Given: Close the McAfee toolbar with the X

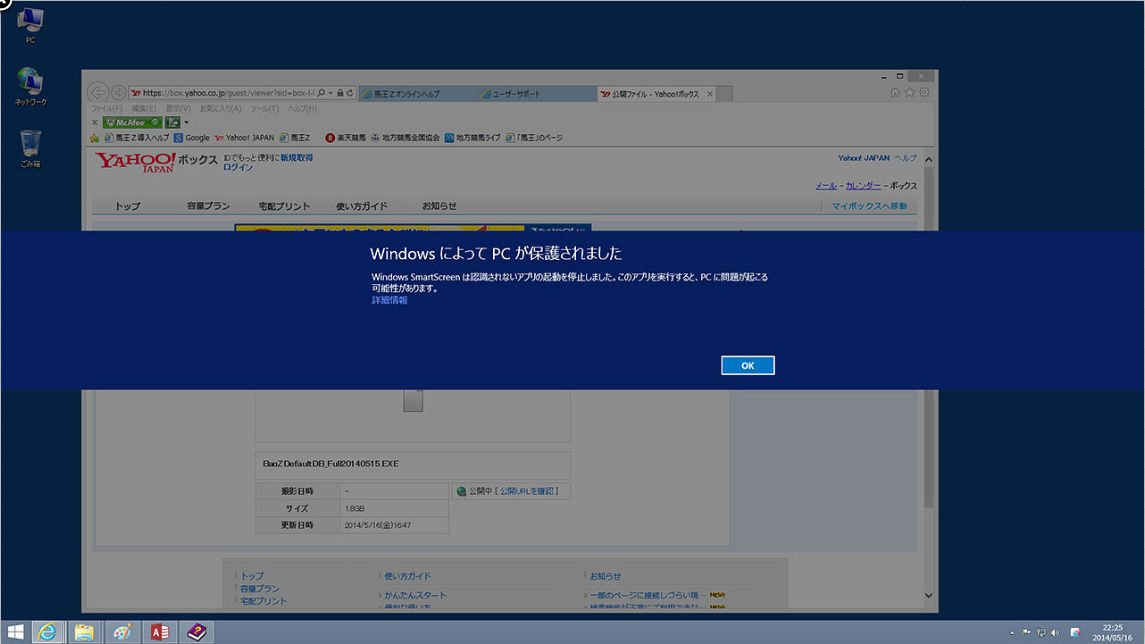Looking at the screenshot, I should pyautogui.click(x=94, y=122).
